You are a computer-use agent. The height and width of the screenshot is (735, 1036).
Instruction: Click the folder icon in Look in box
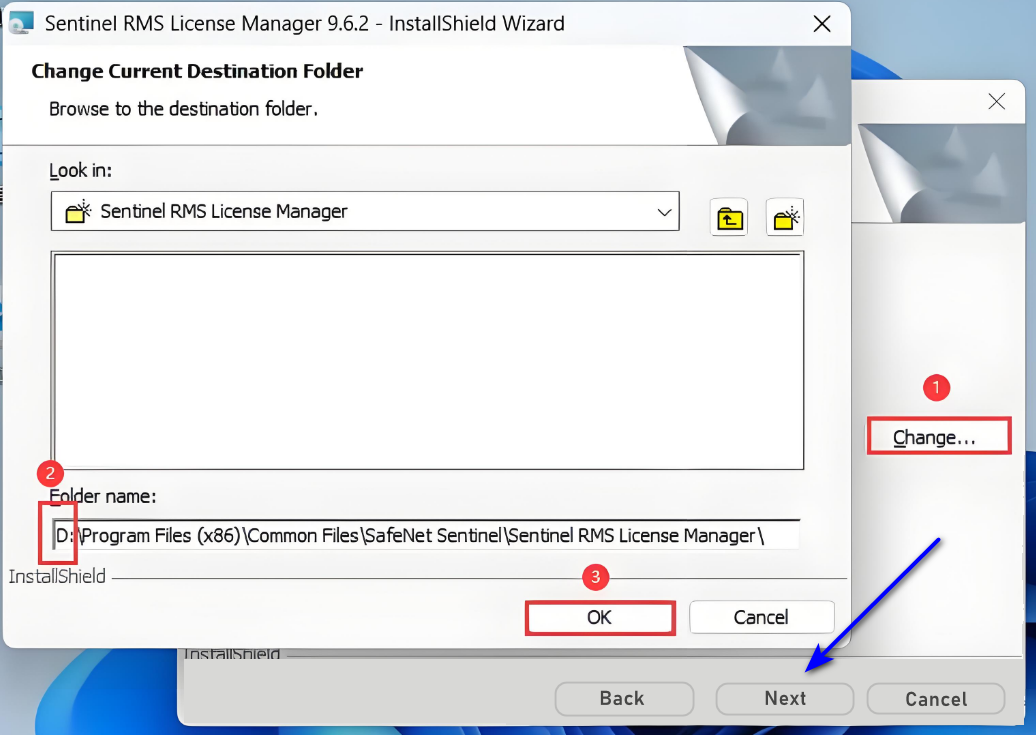pyautogui.click(x=78, y=212)
